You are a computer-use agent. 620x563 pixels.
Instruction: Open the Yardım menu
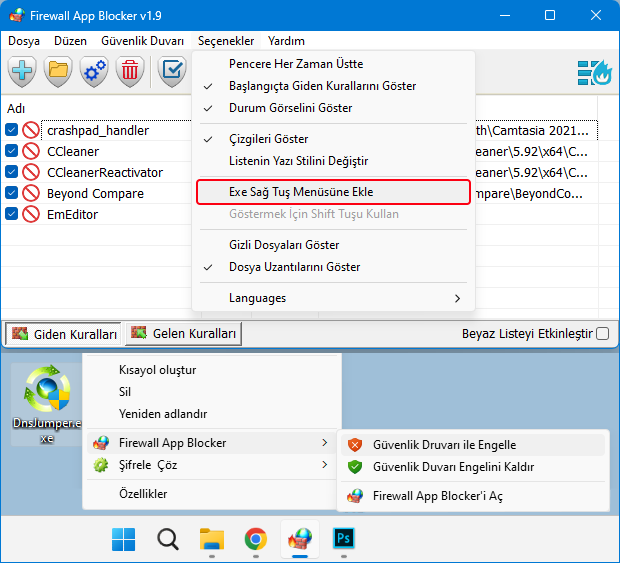pyautogui.click(x=286, y=41)
